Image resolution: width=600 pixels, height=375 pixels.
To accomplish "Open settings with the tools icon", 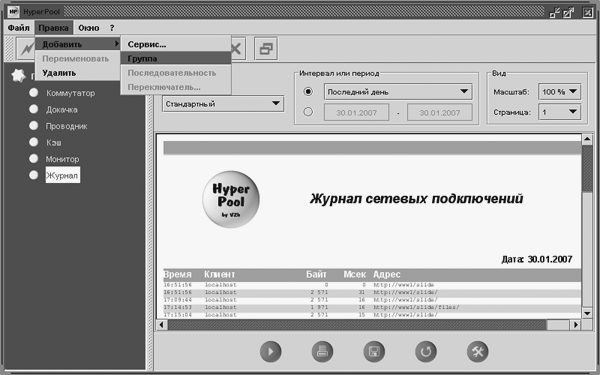I will [x=478, y=351].
